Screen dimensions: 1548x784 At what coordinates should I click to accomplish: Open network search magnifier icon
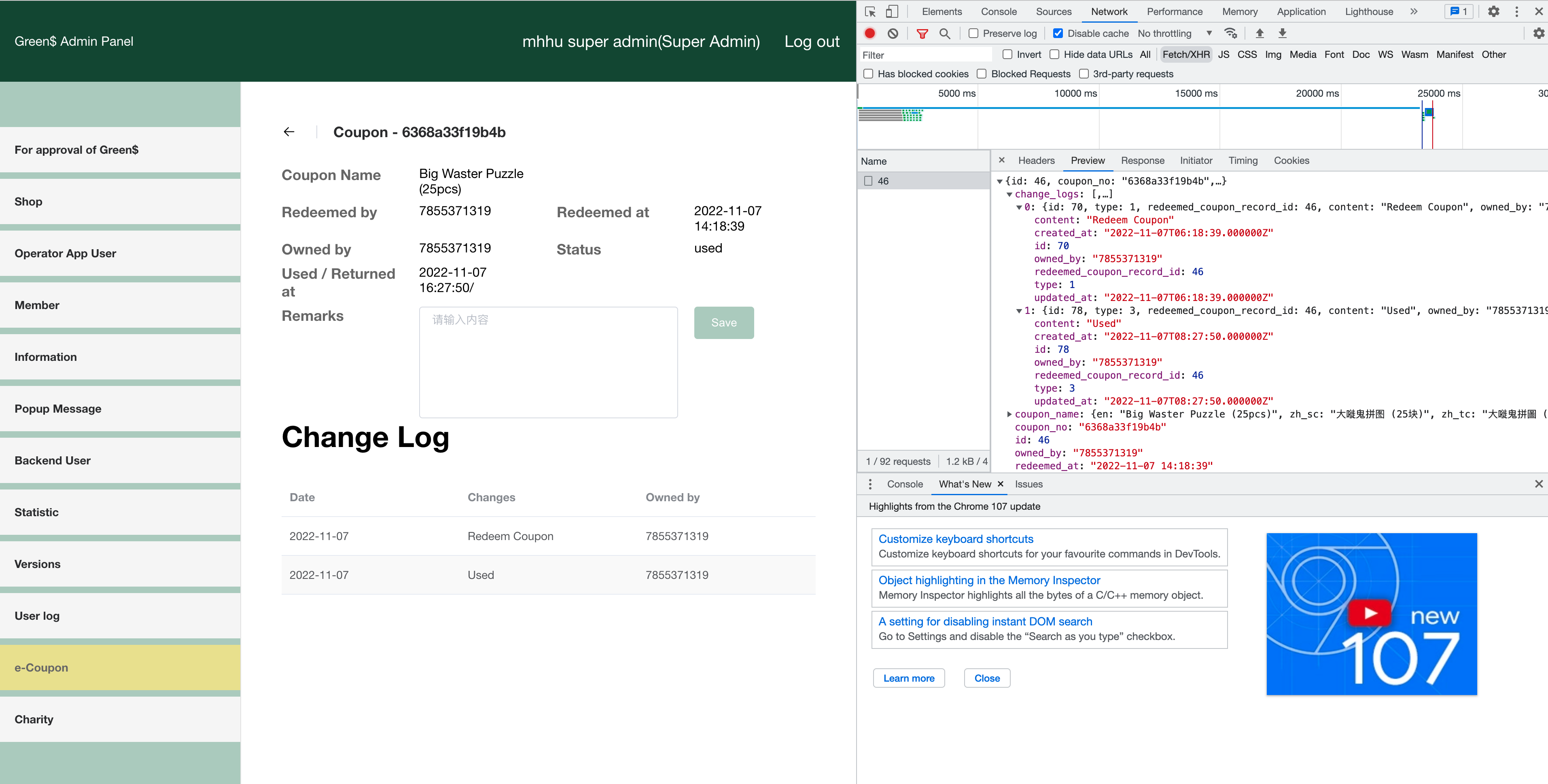945,34
